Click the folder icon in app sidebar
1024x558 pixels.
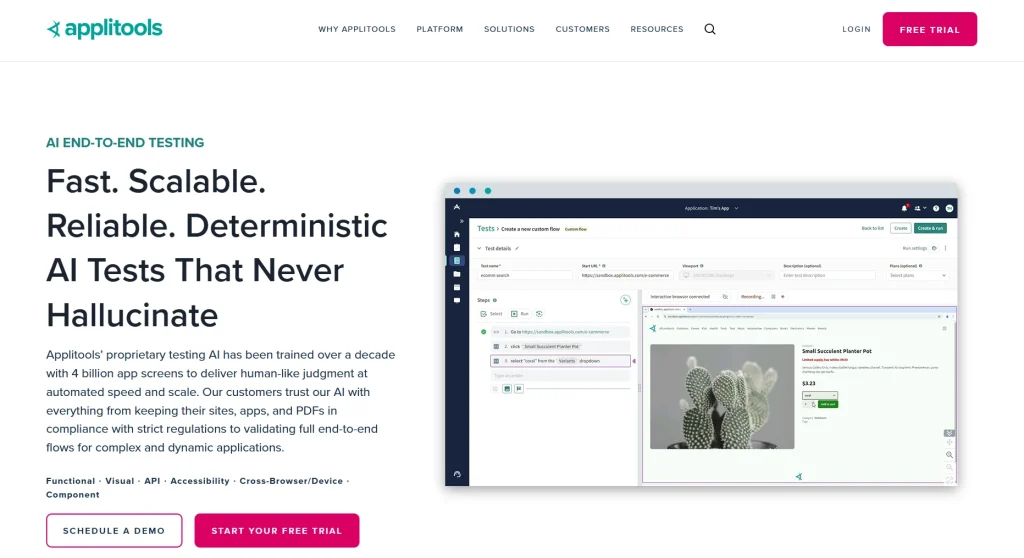pos(457,273)
